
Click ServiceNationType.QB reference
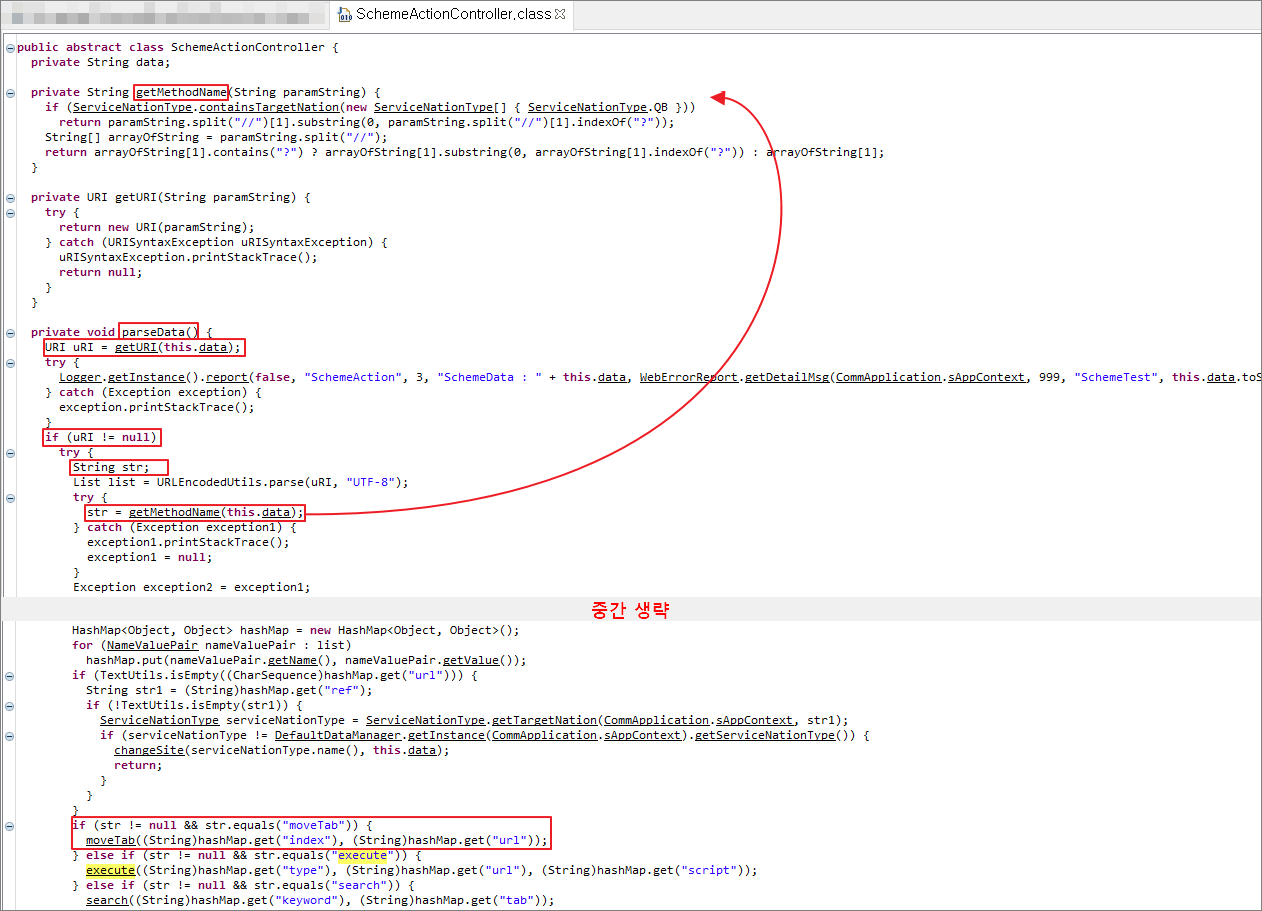[598, 107]
